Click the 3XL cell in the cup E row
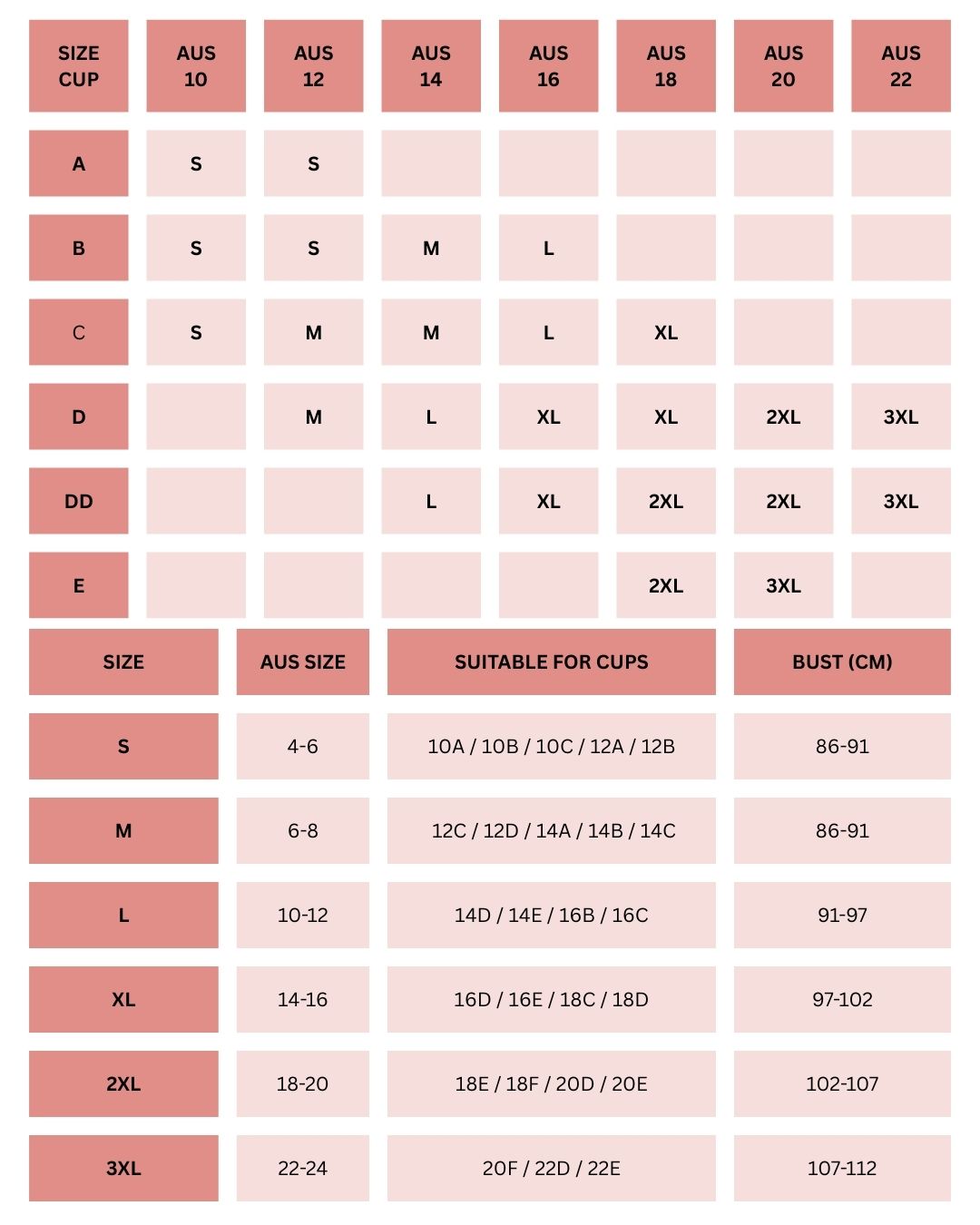 point(783,585)
